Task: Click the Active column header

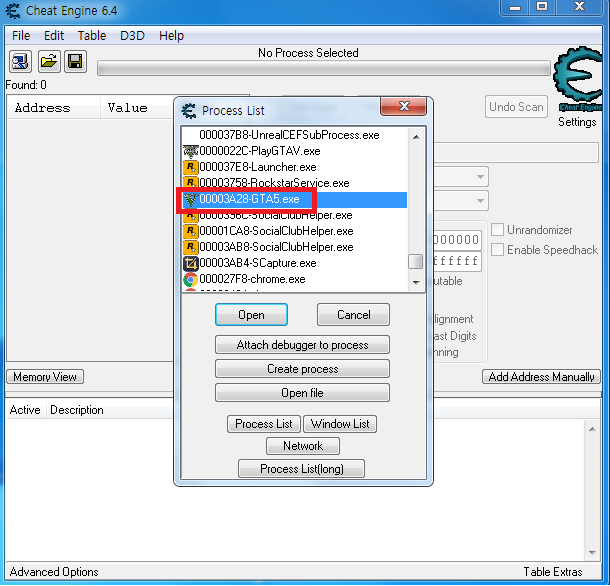Action: click(26, 410)
